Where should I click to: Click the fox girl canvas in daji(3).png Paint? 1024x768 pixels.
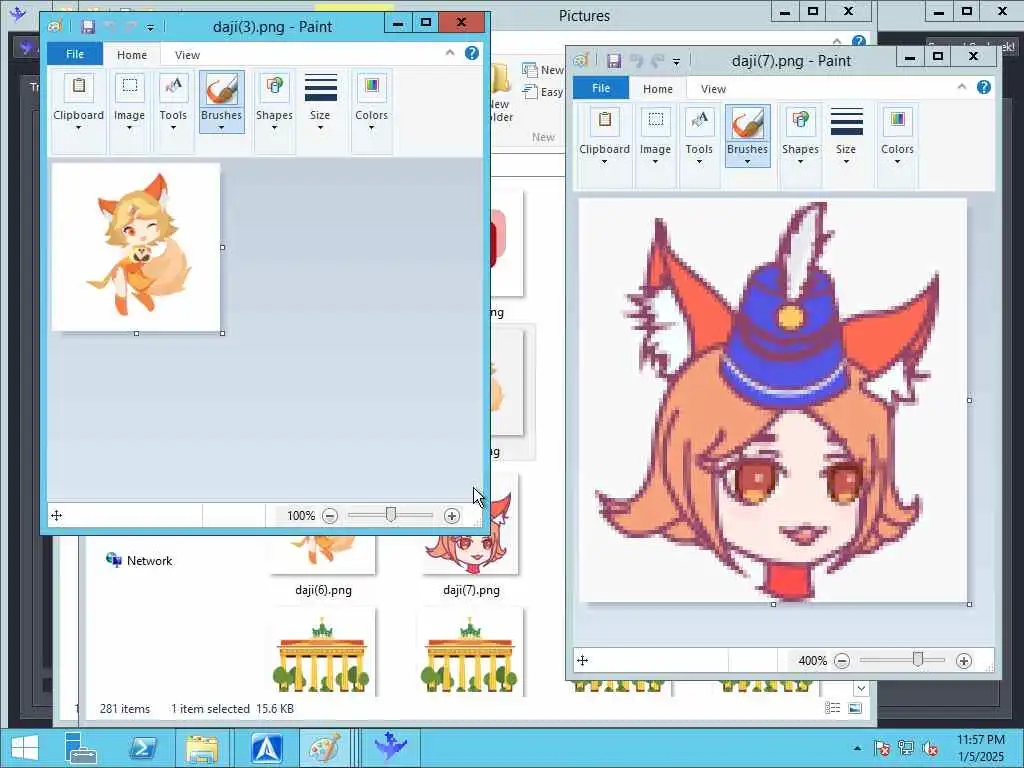[136, 247]
